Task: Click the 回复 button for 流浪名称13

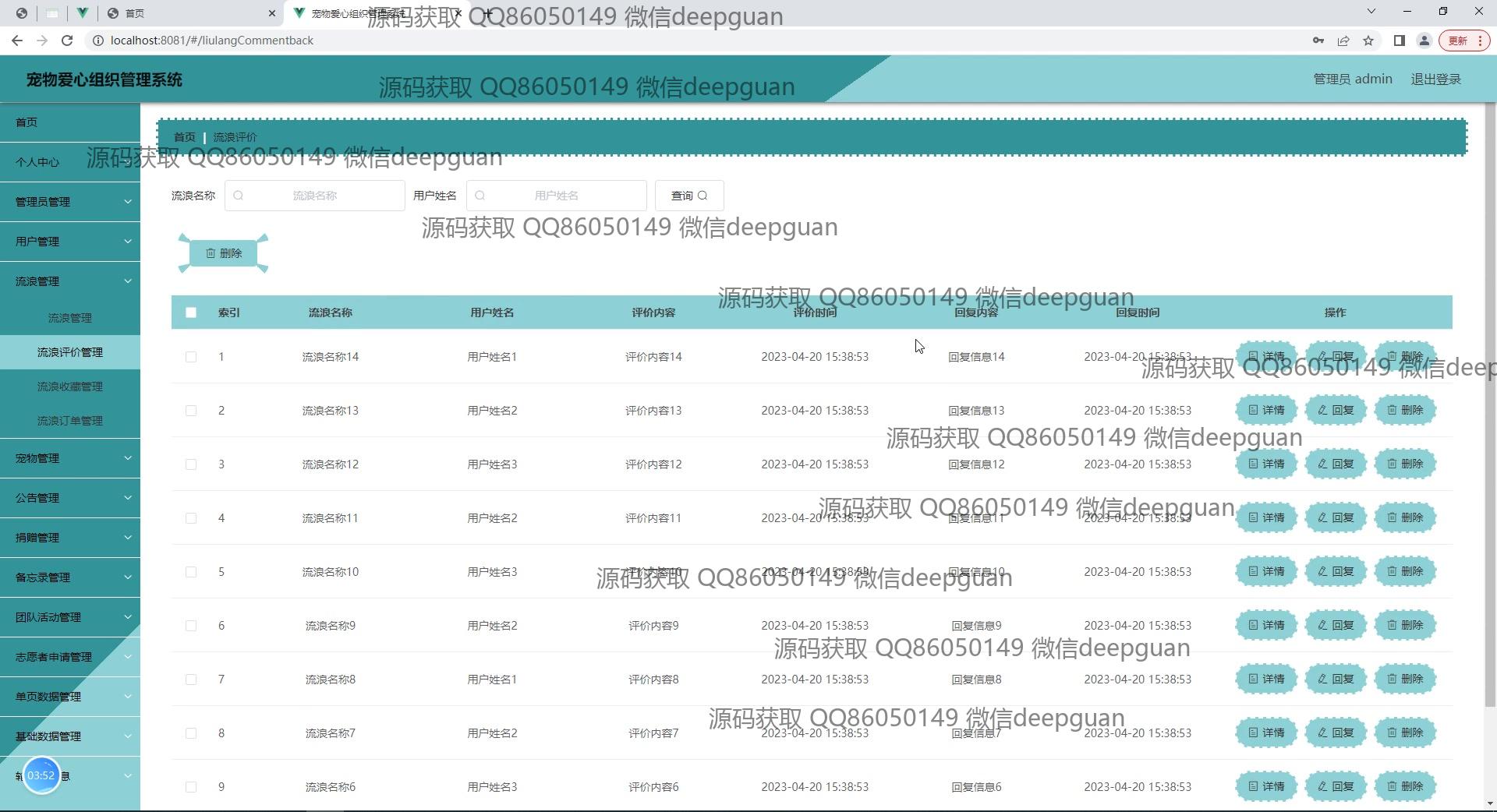Action: (1336, 410)
